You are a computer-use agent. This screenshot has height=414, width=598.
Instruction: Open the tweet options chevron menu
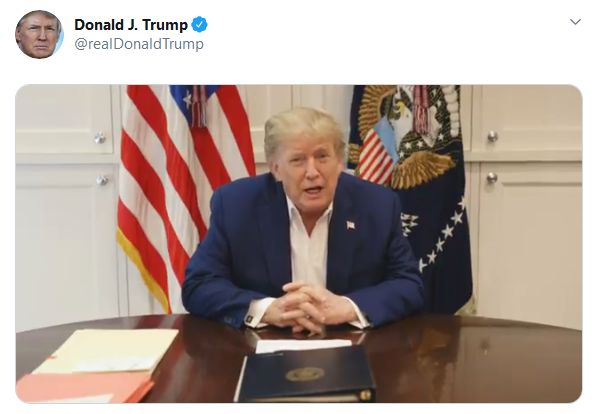pyautogui.click(x=575, y=22)
